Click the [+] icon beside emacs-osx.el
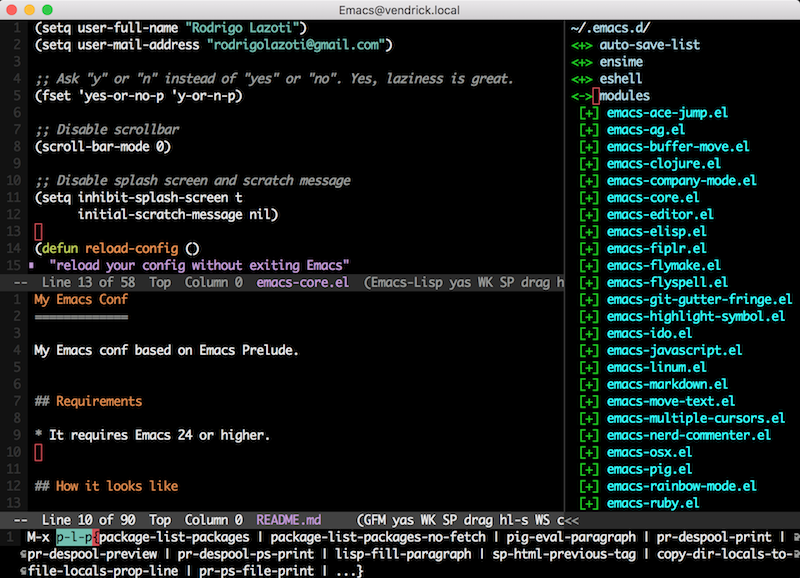This screenshot has height=578, width=800. [x=589, y=453]
